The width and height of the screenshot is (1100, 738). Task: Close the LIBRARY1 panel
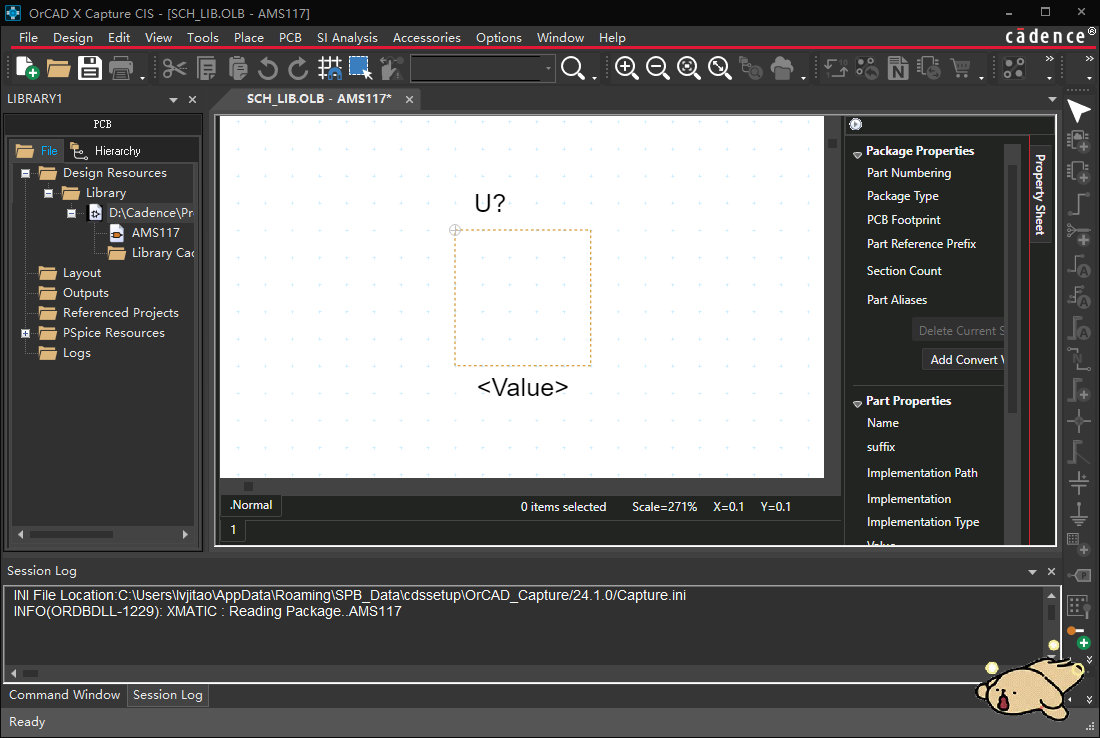tap(192, 100)
